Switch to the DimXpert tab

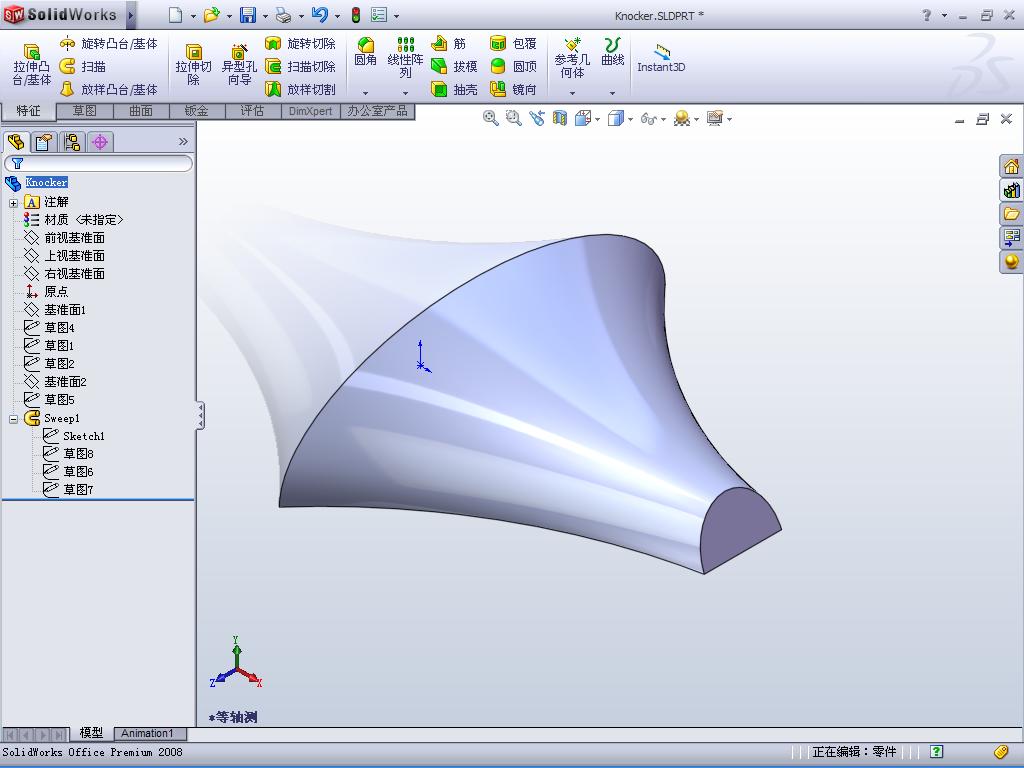coord(310,111)
